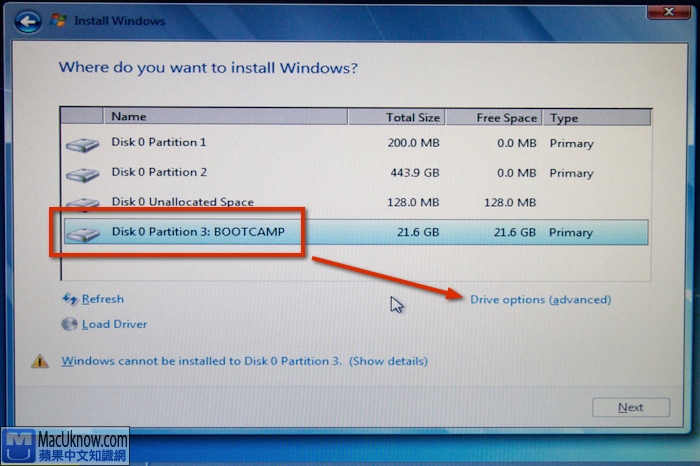This screenshot has height=466, width=700.
Task: Click the 'Windows cannot be installed' warning message
Action: (202, 361)
